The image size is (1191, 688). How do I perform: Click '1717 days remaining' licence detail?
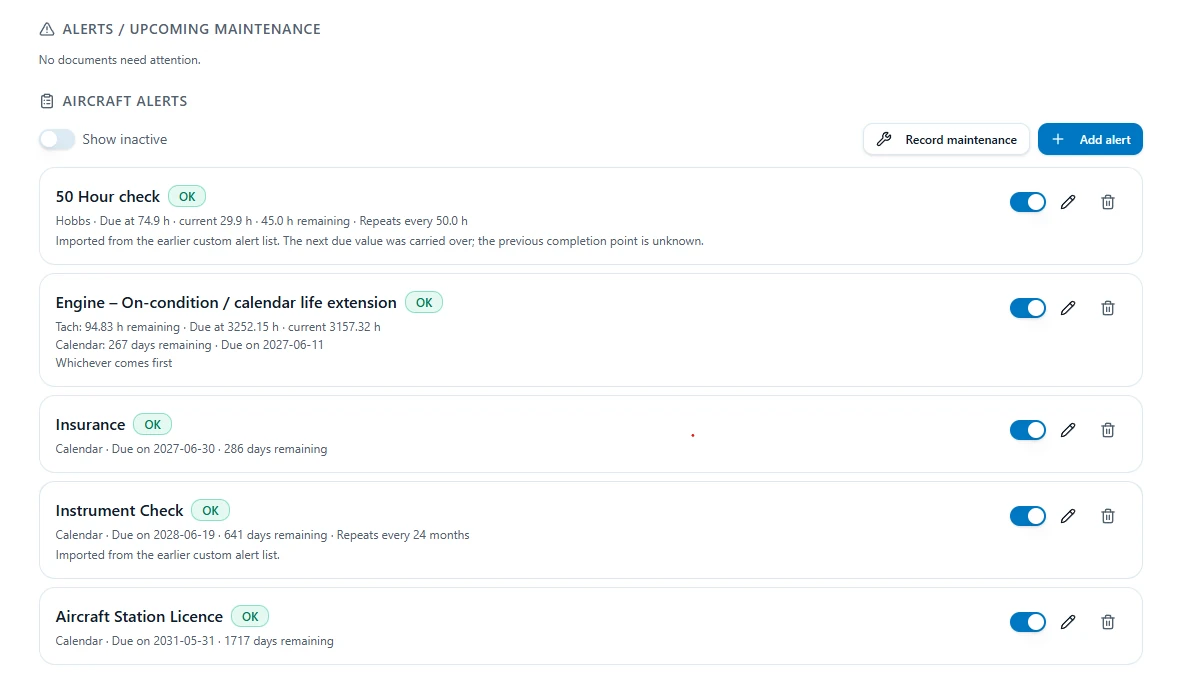(194, 641)
